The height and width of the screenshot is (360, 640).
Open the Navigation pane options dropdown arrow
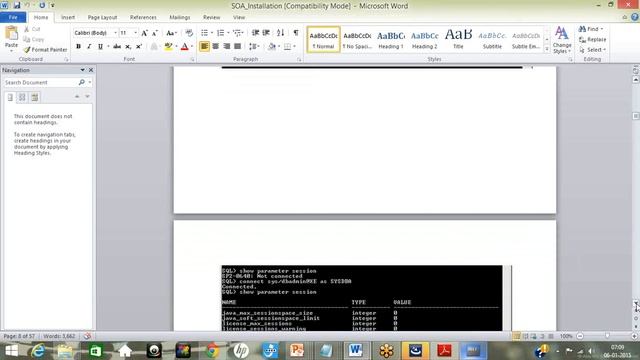tap(82, 70)
